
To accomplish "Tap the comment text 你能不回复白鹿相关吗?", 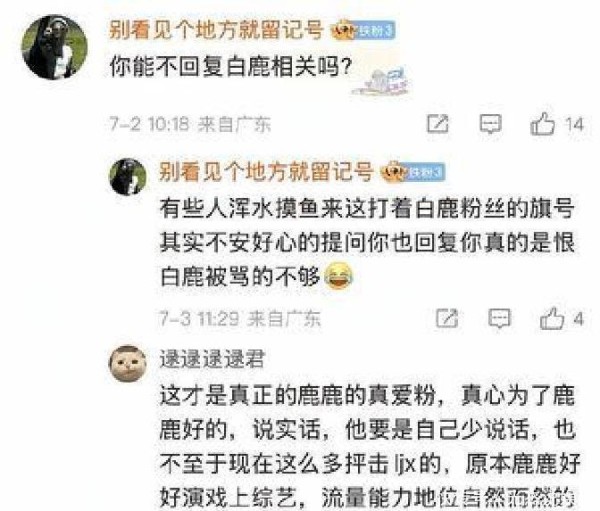I will click(x=230, y=67).
